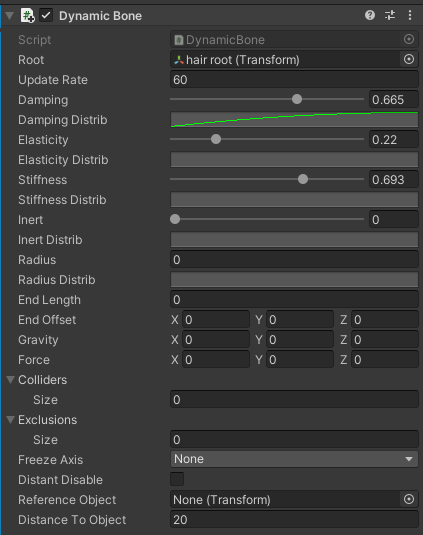Click the Update Rate input field
Viewport: 423px width, 535px height.
click(x=294, y=79)
